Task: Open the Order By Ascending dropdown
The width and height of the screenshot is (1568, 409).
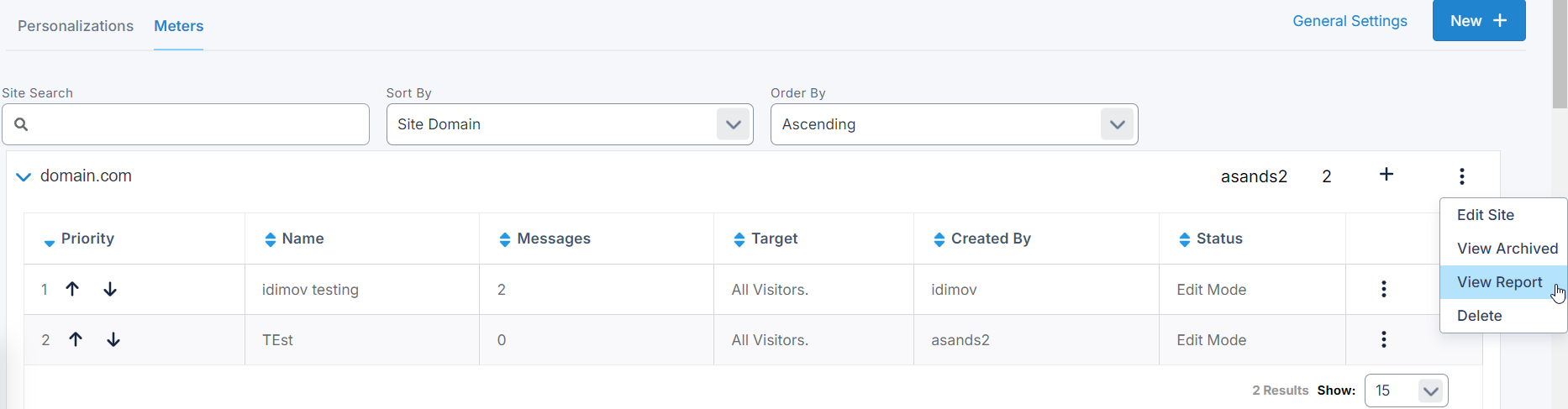Action: (x=1117, y=124)
